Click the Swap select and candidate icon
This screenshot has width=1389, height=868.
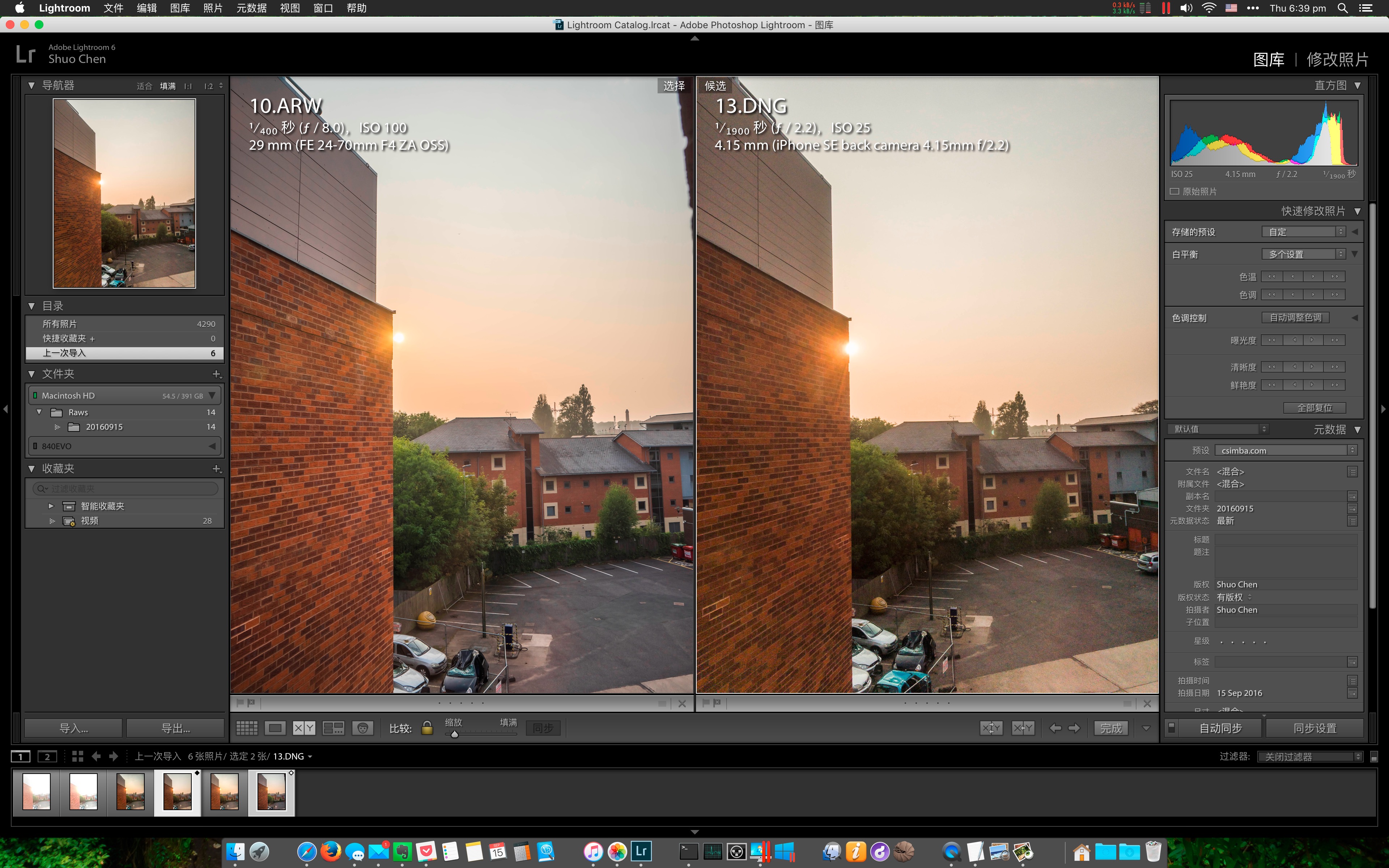tap(991, 728)
